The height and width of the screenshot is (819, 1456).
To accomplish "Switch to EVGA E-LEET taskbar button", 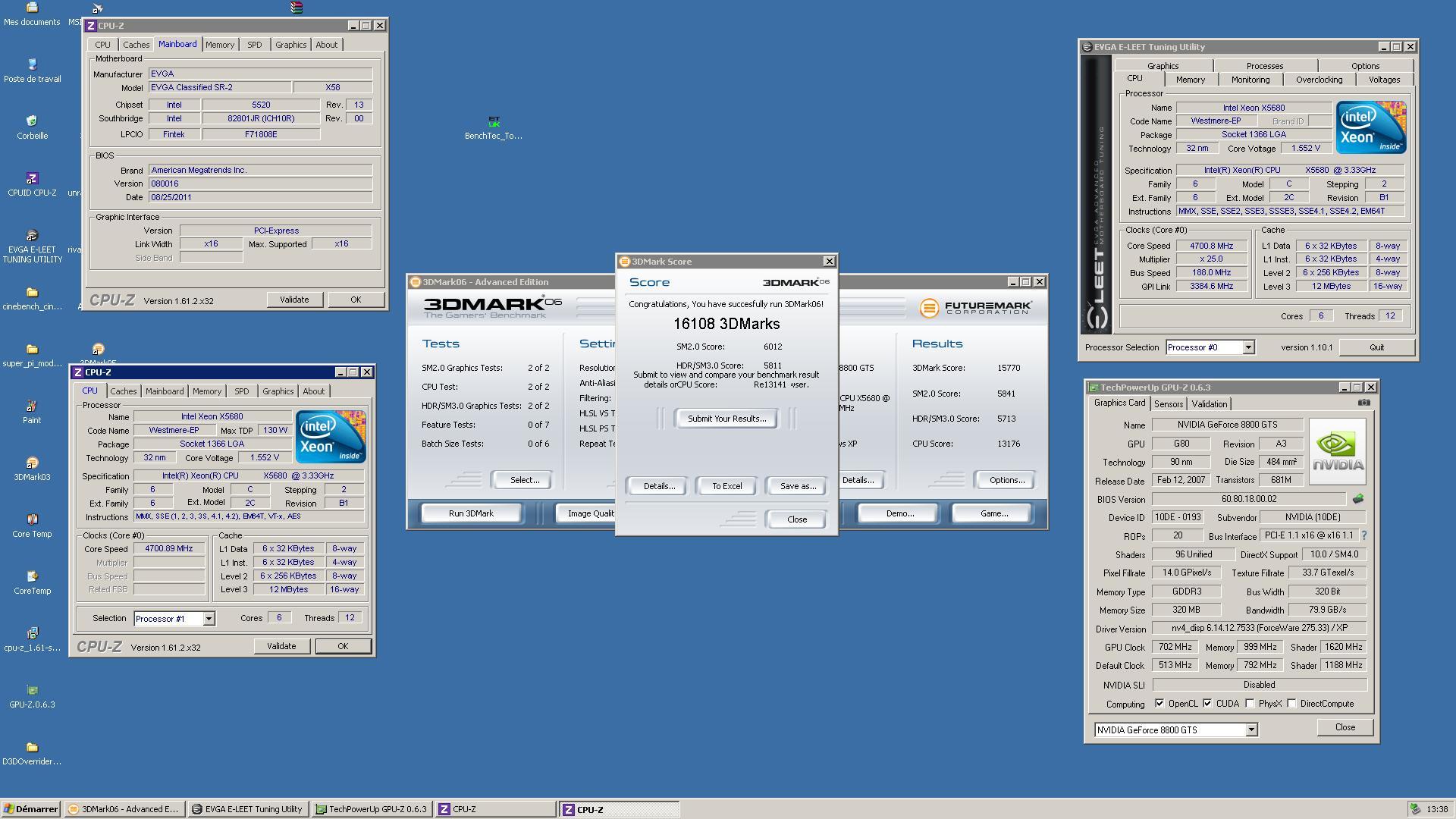I will tap(248, 809).
